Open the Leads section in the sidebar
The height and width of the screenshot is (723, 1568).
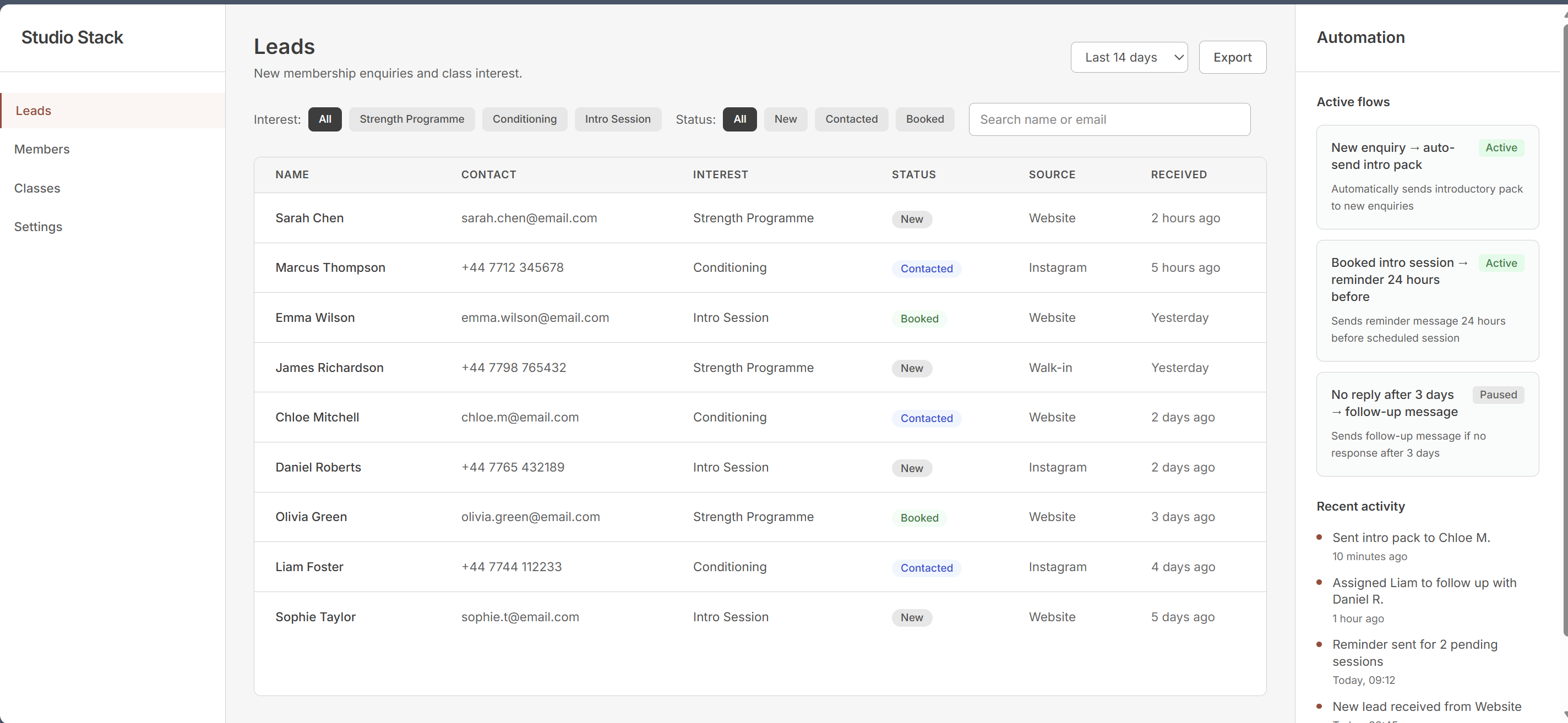[x=34, y=111]
